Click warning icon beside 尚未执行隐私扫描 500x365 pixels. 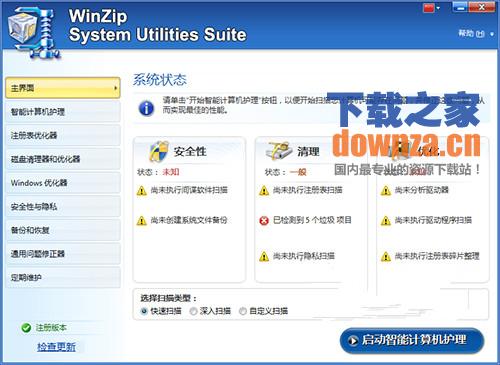(x=264, y=257)
